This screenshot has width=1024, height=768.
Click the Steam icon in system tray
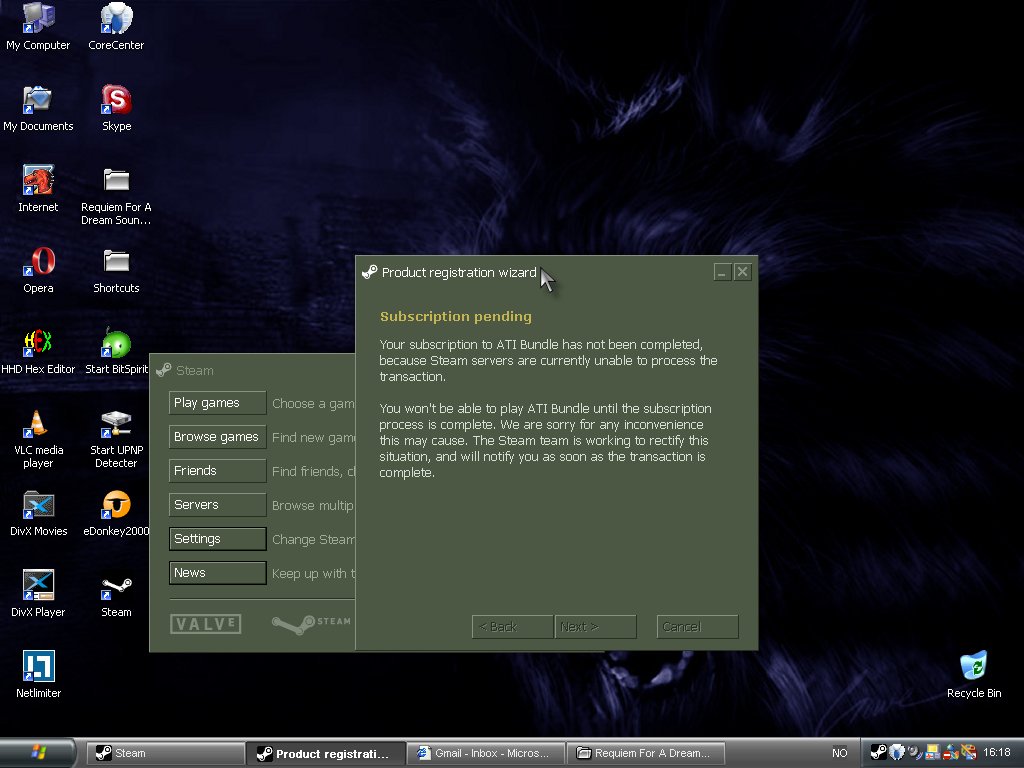pyautogui.click(x=878, y=752)
